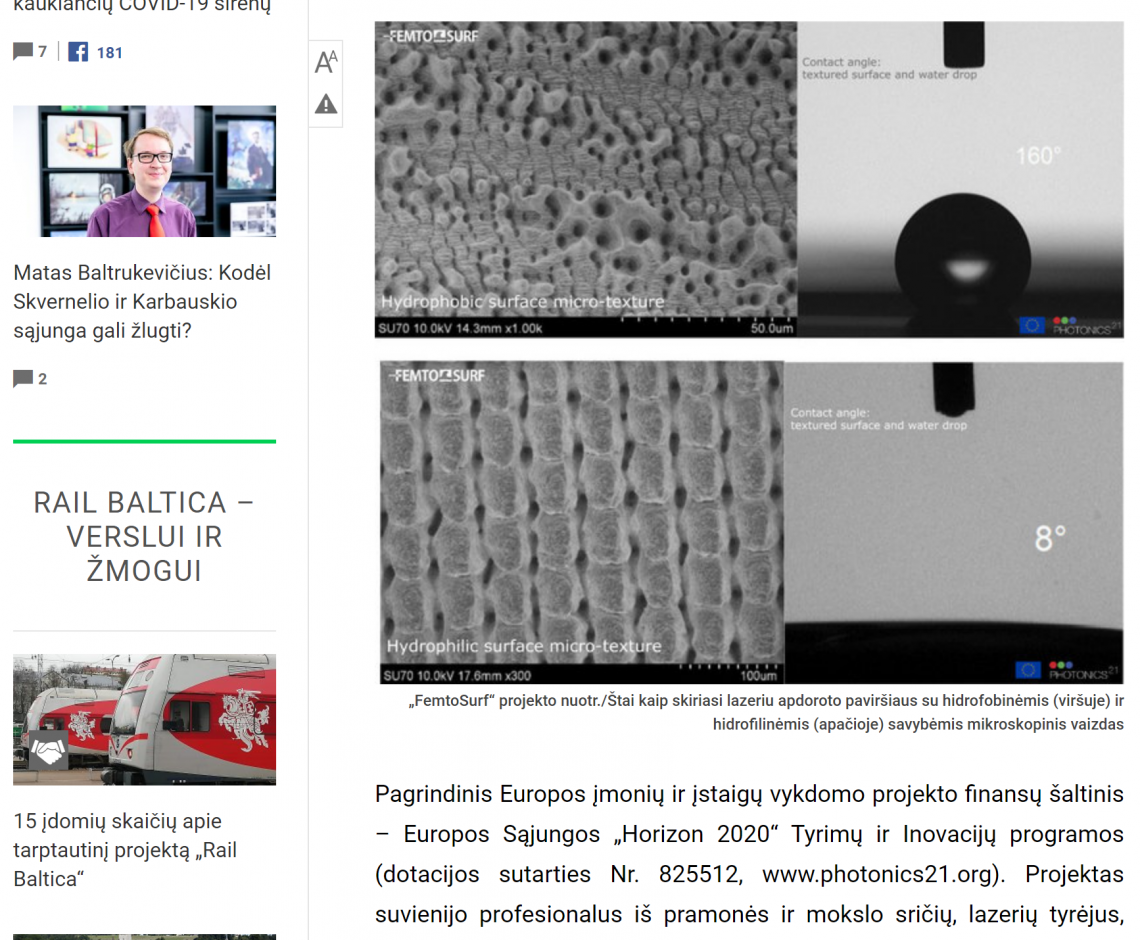Click the red train thumbnail image
Viewport: 1140px width, 940px height.
coord(145,719)
